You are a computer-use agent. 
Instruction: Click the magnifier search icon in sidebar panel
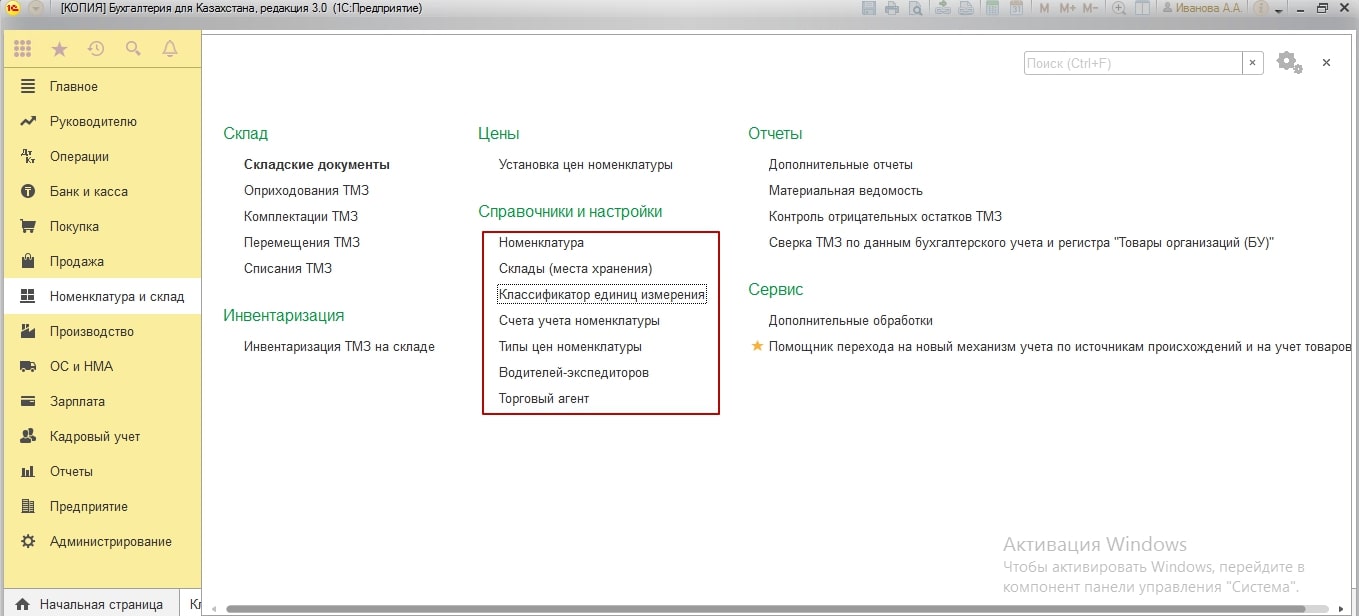point(133,48)
